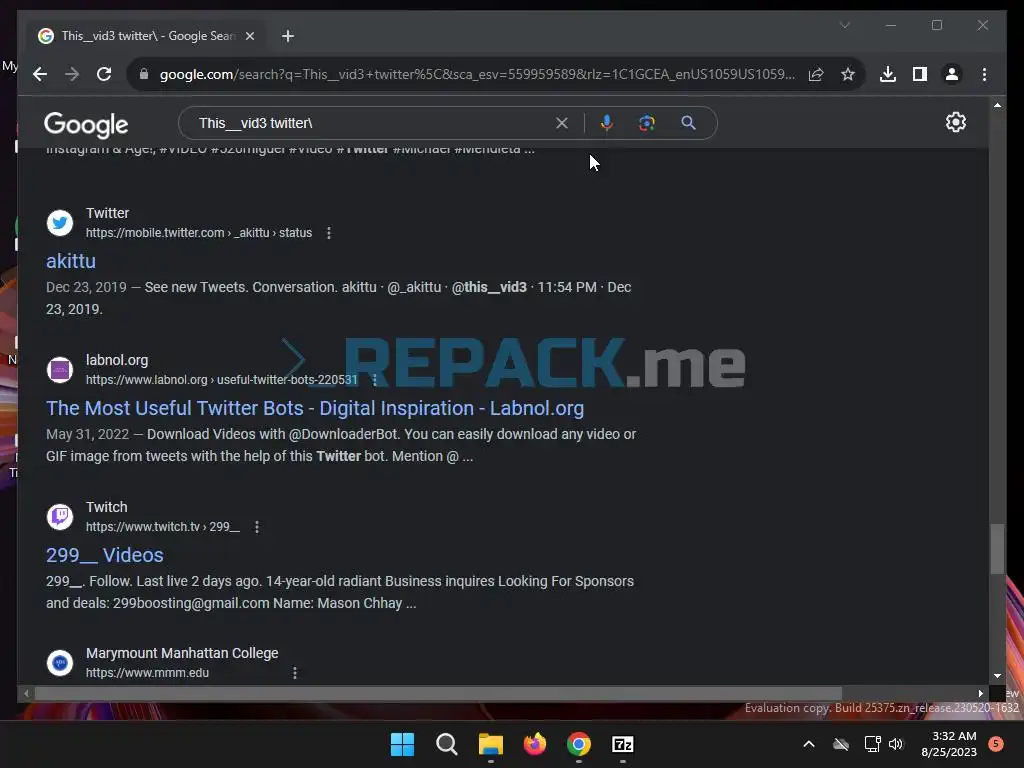Image resolution: width=1024 pixels, height=768 pixels.
Task: Click the Twitch site name label
Action: pos(106,507)
